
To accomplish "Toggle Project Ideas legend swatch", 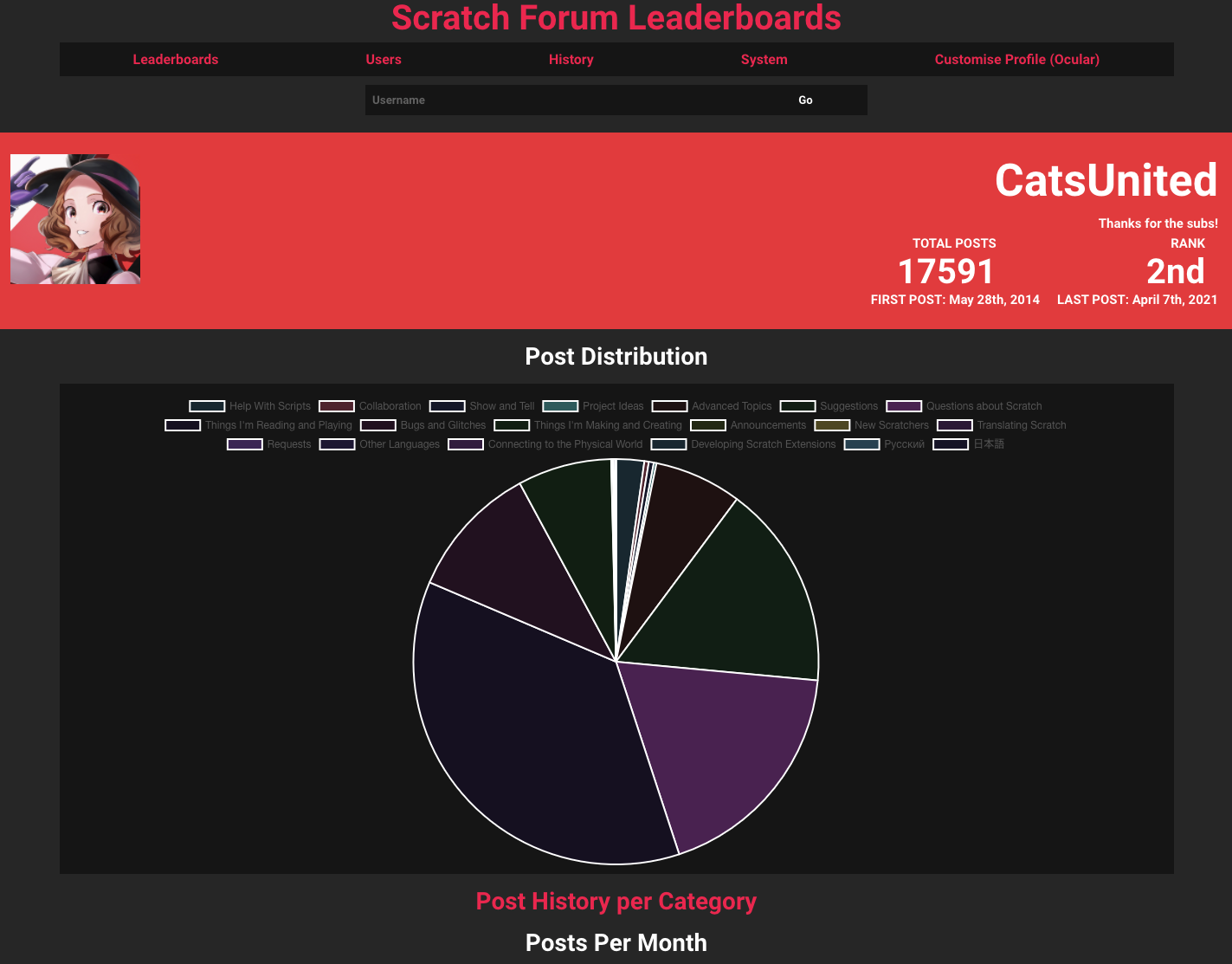I will 560,406.
